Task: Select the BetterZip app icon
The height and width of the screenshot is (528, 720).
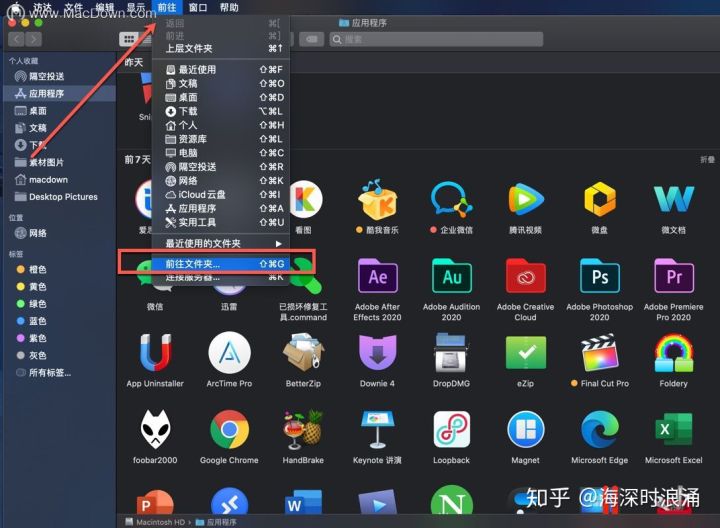Action: [x=303, y=353]
